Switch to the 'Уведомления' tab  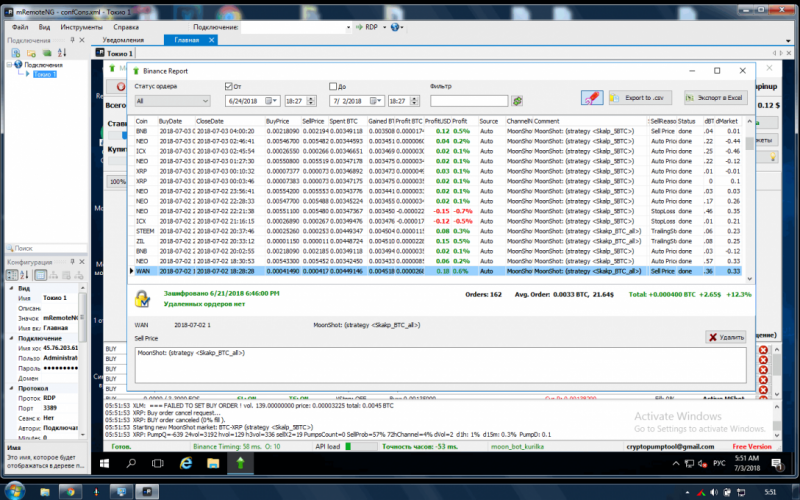pyautogui.click(x=123, y=41)
